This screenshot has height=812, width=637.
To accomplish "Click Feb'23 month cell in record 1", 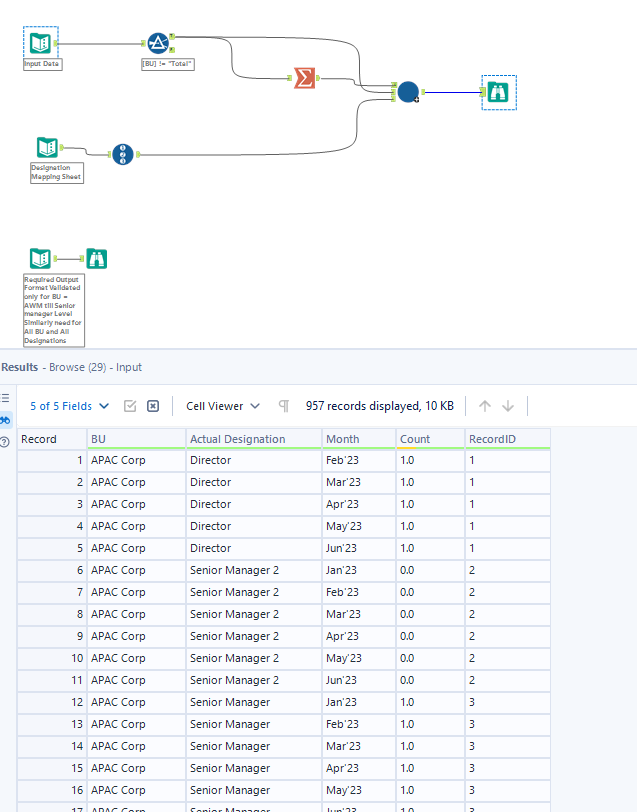I will pos(359,460).
